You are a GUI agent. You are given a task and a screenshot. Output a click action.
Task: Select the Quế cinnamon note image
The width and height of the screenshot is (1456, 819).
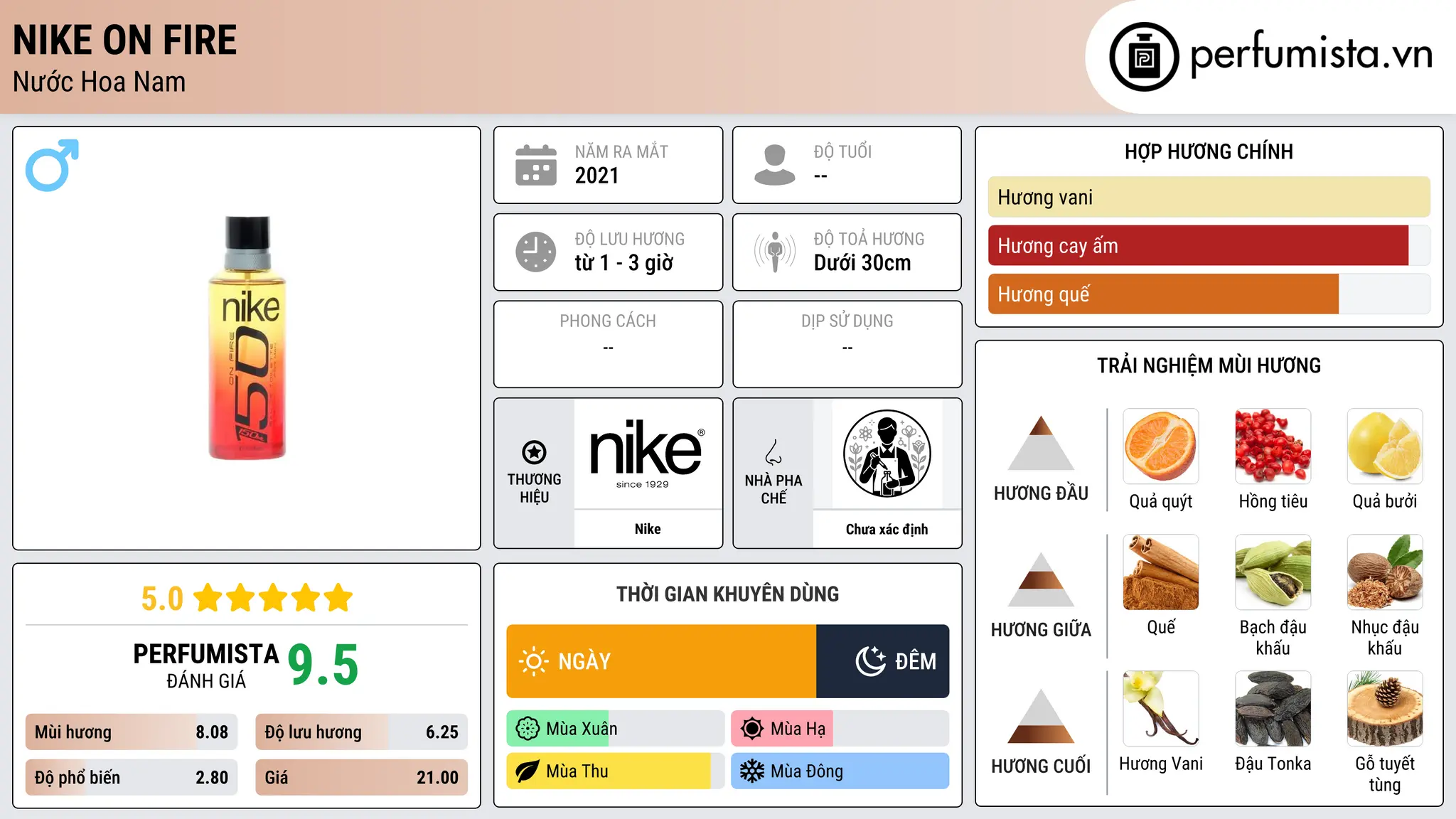click(1161, 572)
